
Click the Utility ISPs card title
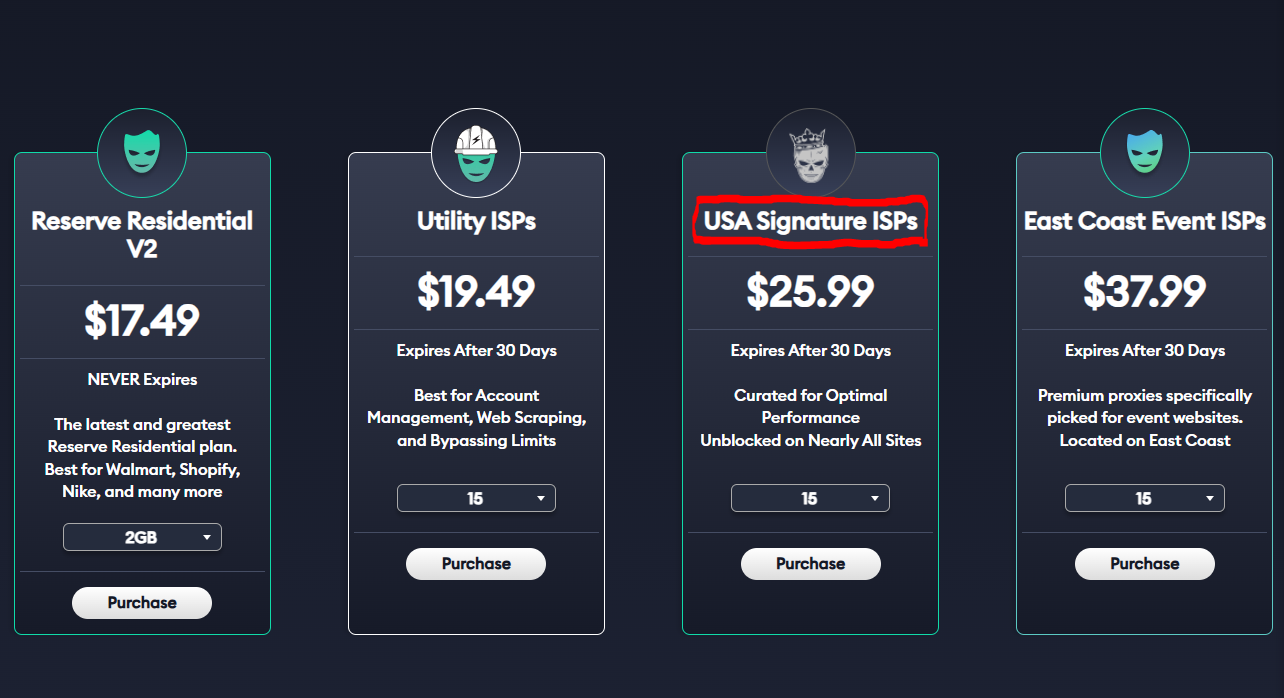pos(476,221)
